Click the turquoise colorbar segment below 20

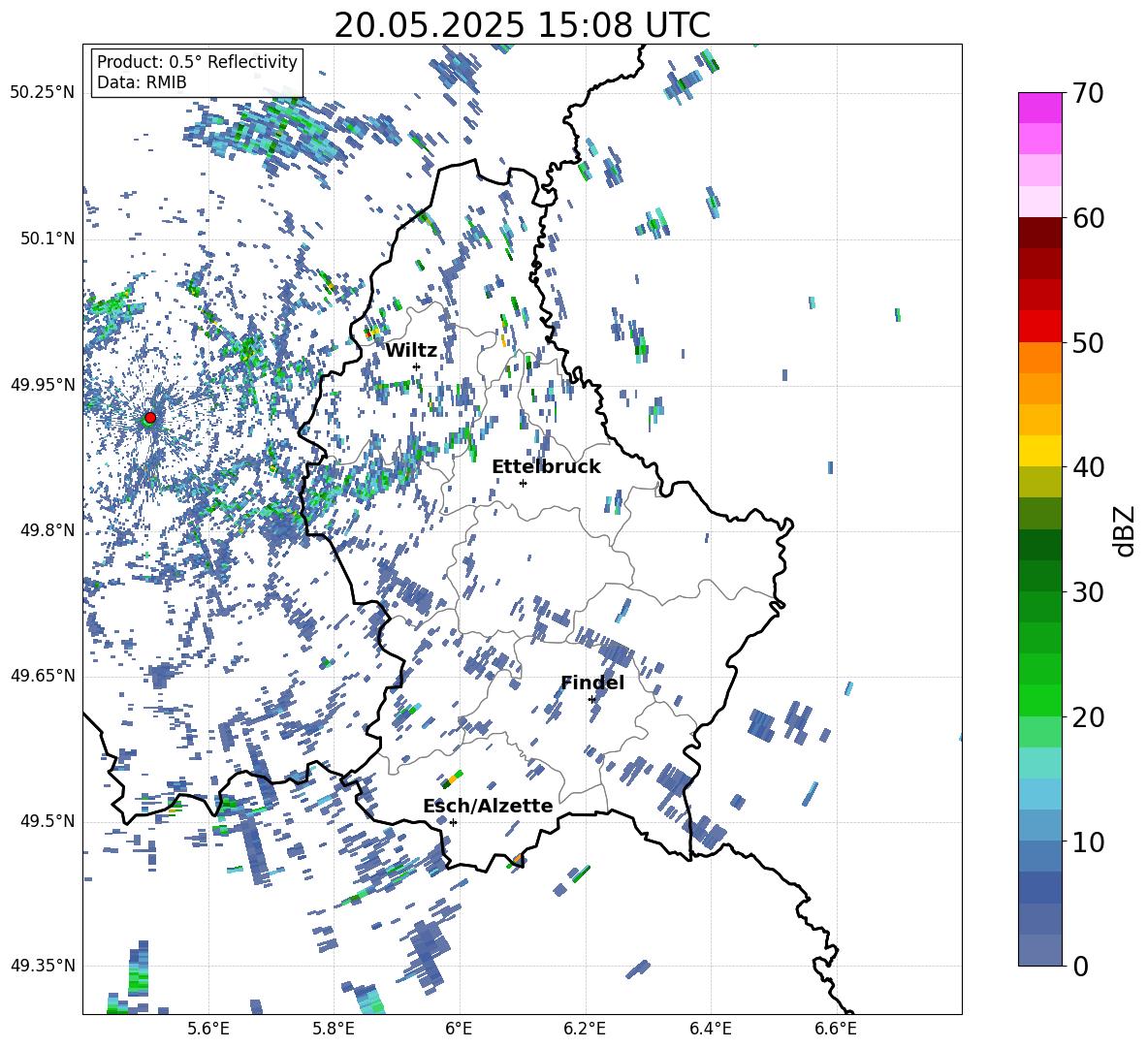point(1039,763)
